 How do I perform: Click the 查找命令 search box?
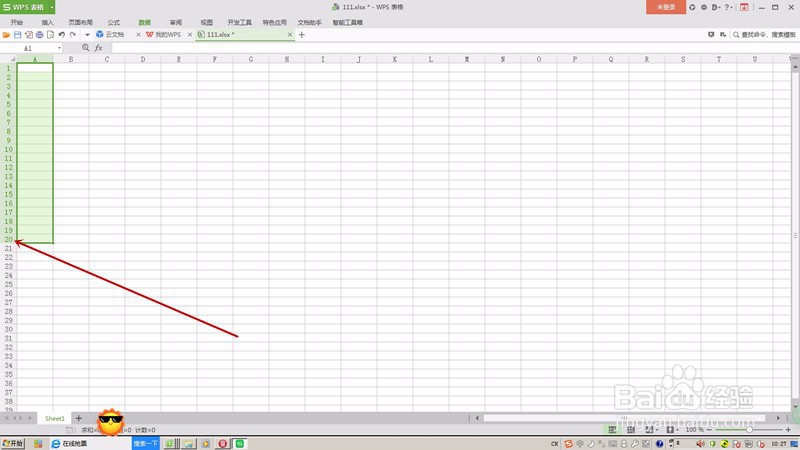coord(765,35)
